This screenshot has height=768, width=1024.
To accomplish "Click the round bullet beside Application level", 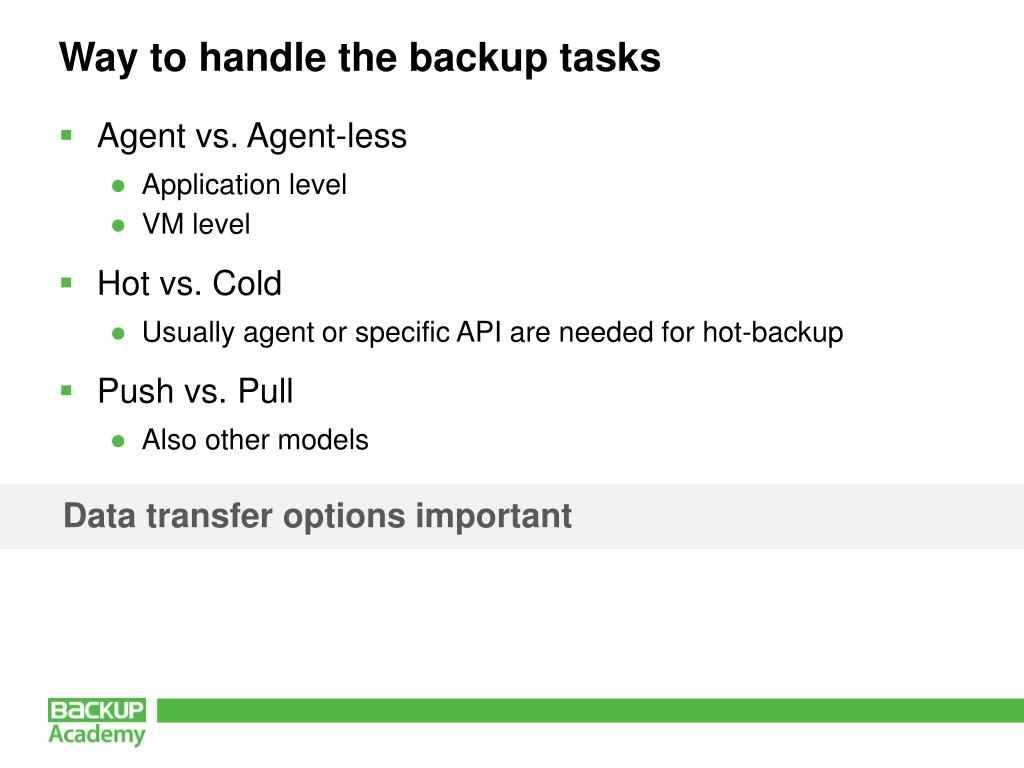I will coord(118,186).
